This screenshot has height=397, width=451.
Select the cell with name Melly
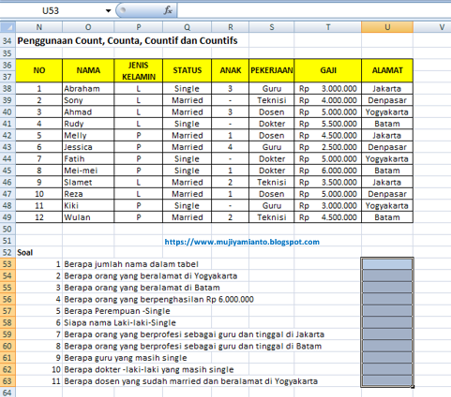click(88, 135)
